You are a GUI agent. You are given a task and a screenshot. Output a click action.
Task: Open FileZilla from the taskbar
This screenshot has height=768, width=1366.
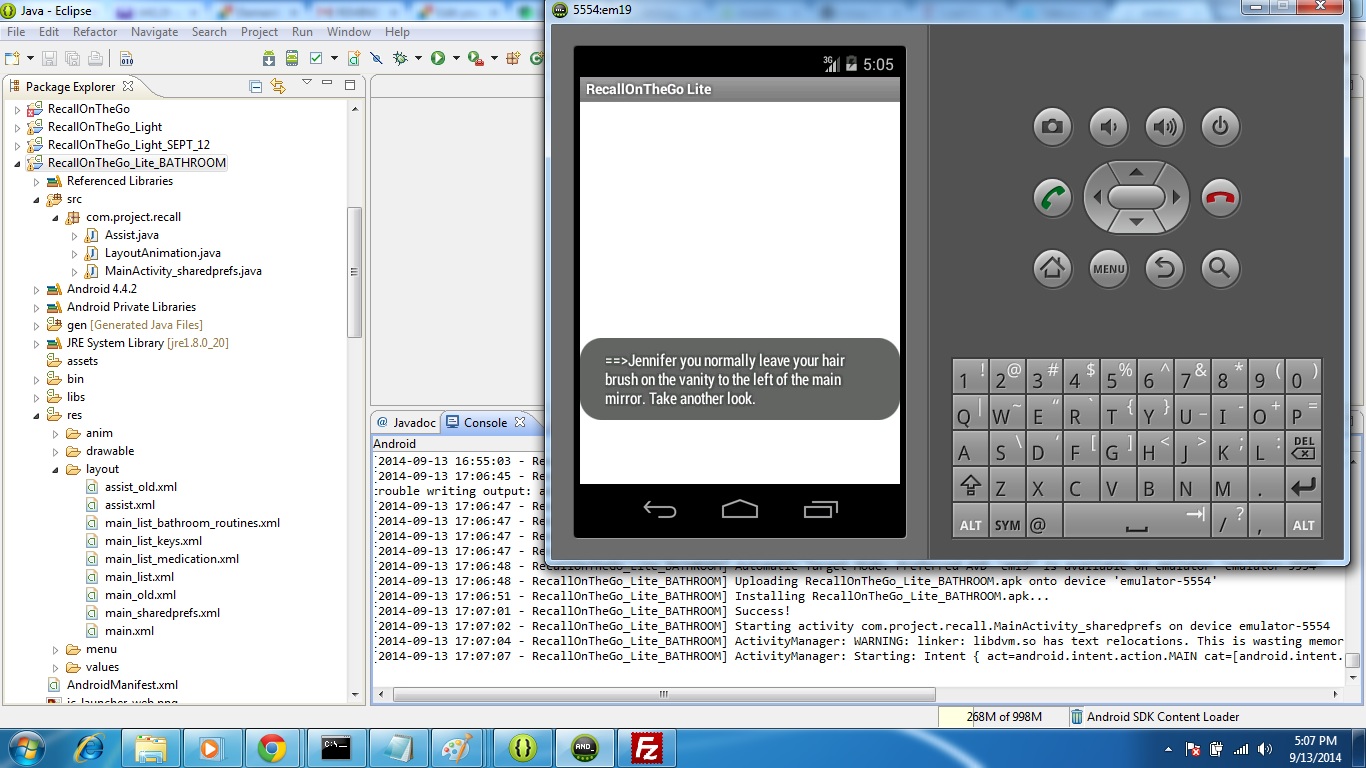[x=648, y=747]
